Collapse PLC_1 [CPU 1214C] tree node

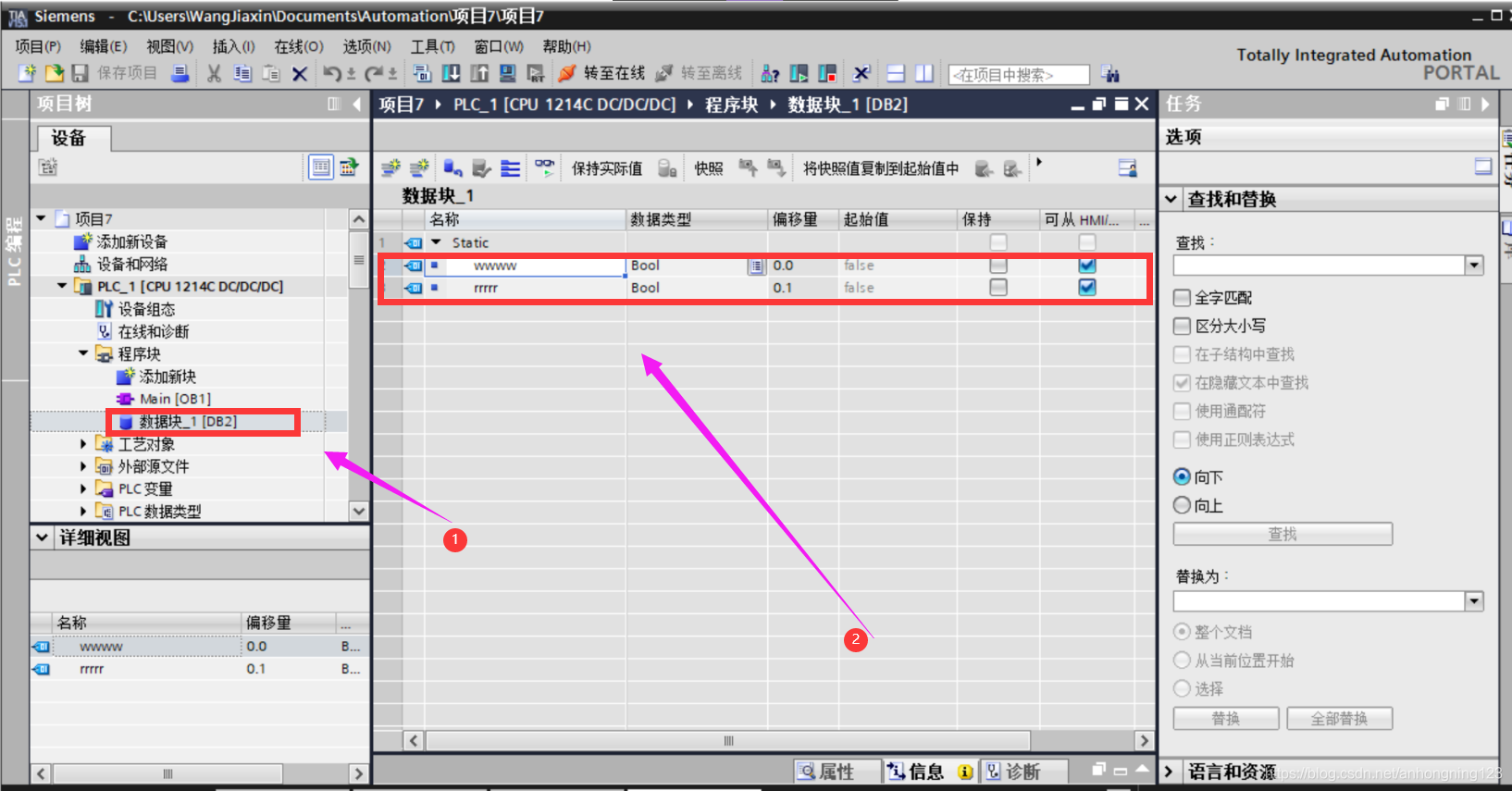pyautogui.click(x=62, y=286)
